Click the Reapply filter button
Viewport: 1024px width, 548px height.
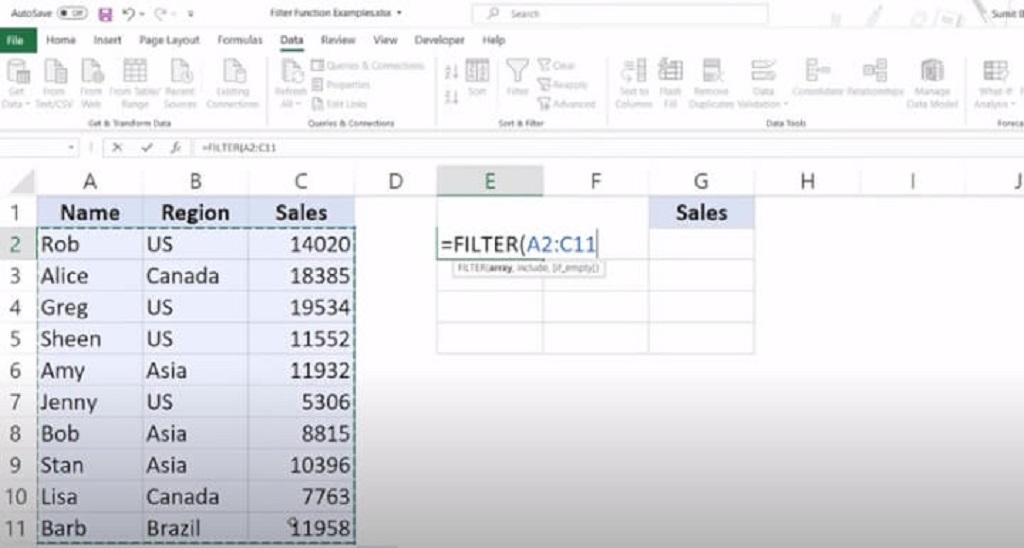coord(562,84)
